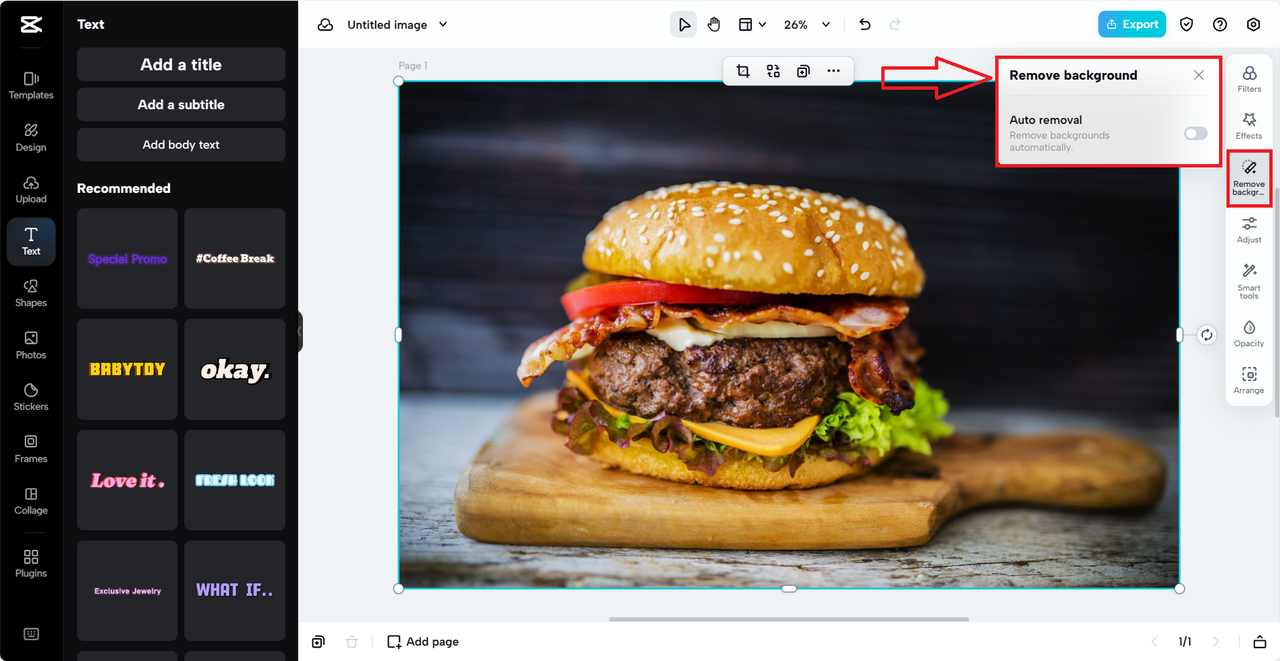
Task: Open the settings hexagon icon
Action: click(1253, 25)
